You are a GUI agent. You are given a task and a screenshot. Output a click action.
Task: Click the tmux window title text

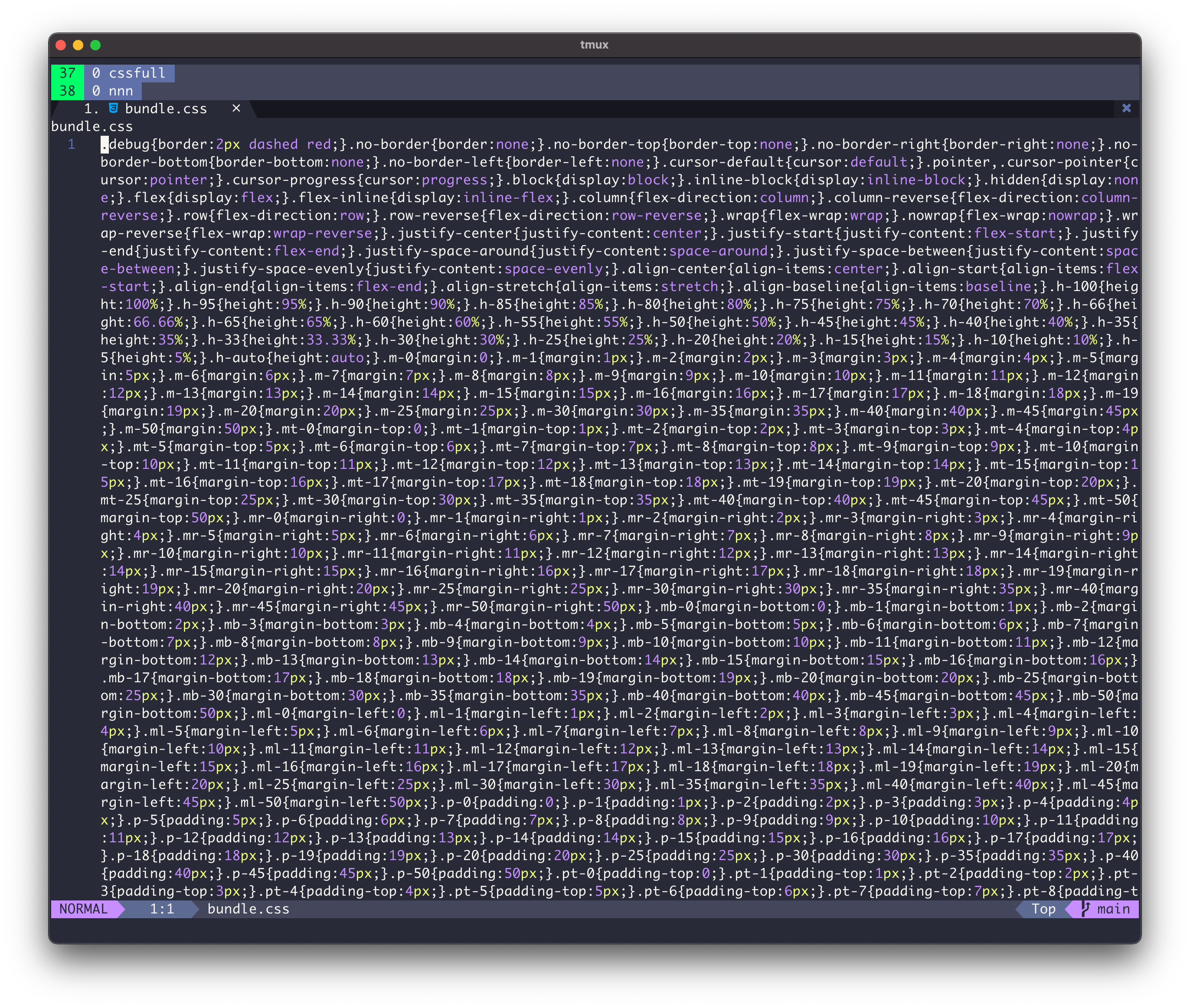(x=594, y=45)
